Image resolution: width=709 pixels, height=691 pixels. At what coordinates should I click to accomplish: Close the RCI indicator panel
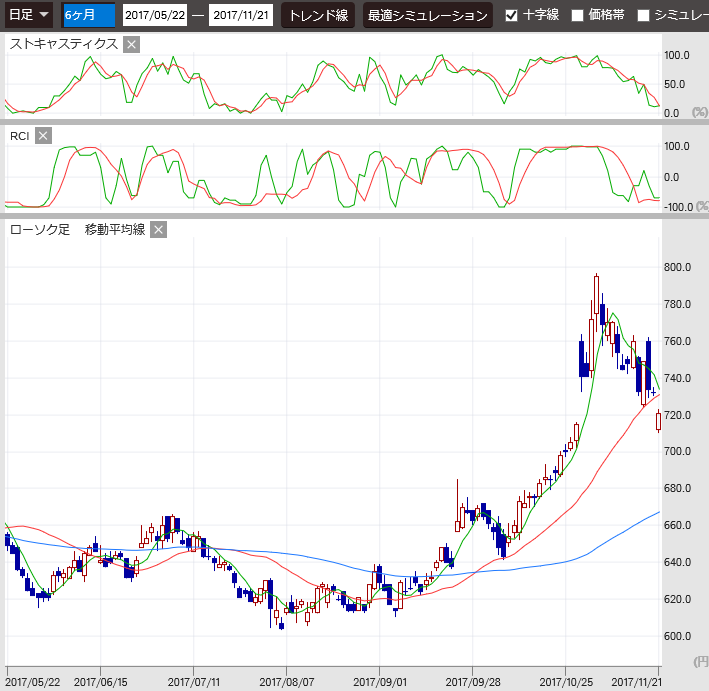[43, 136]
